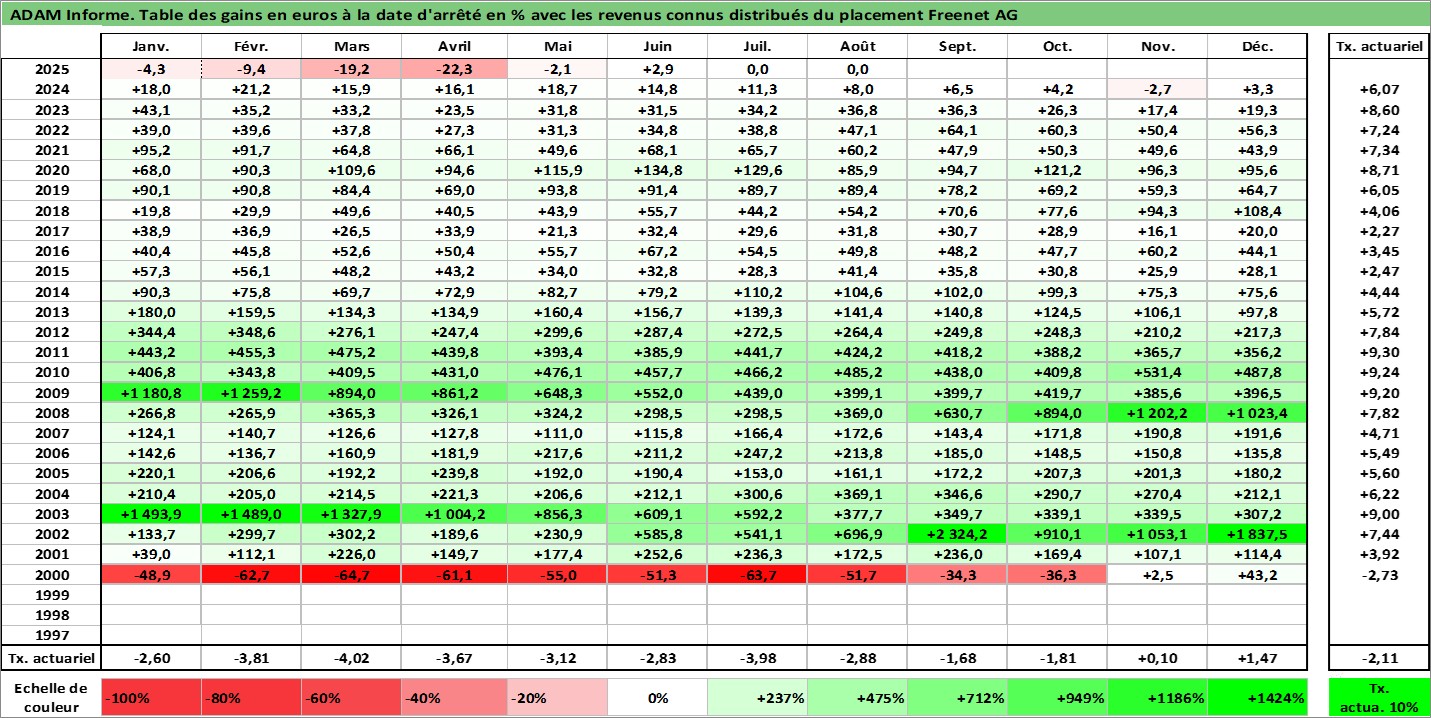Select the +237% pale green swatch
This screenshot has width=1431, height=718.
coord(757,697)
